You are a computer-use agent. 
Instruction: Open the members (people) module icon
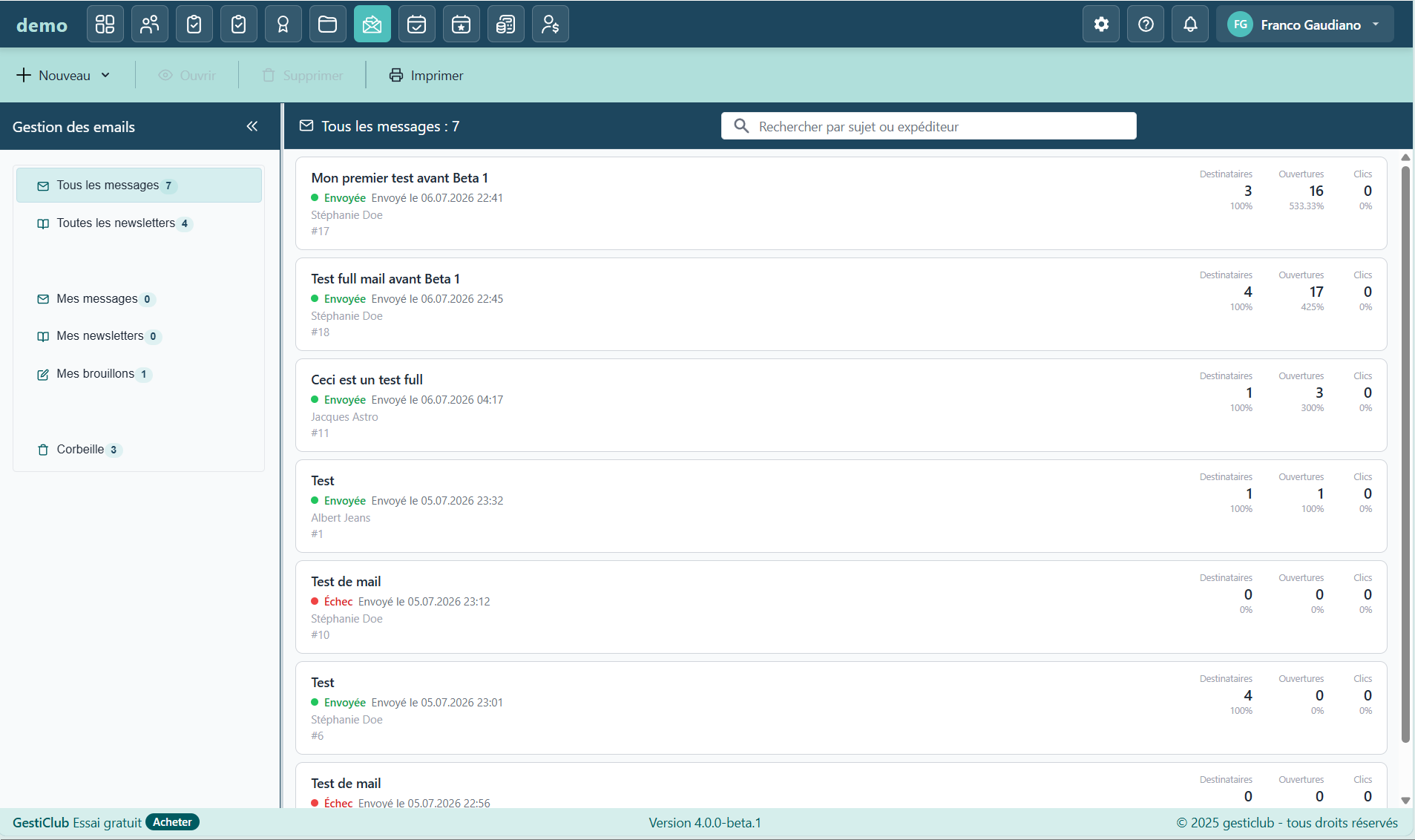click(x=150, y=24)
